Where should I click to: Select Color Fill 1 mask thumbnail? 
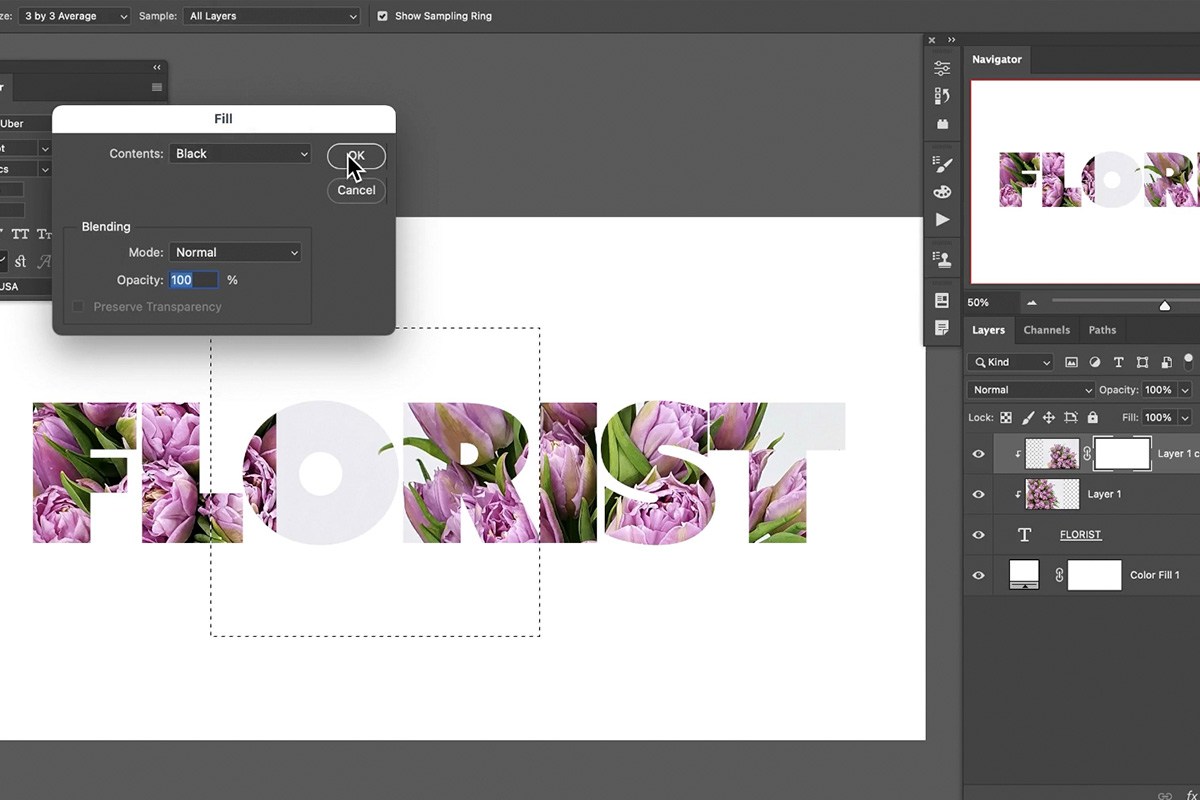tap(1095, 575)
